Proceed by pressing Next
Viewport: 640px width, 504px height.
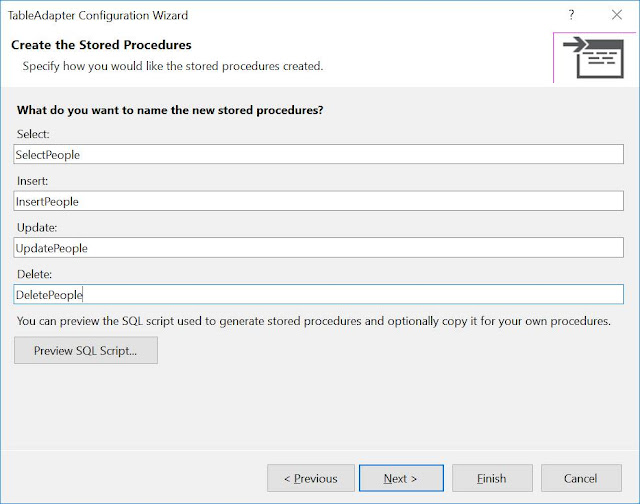(401, 478)
